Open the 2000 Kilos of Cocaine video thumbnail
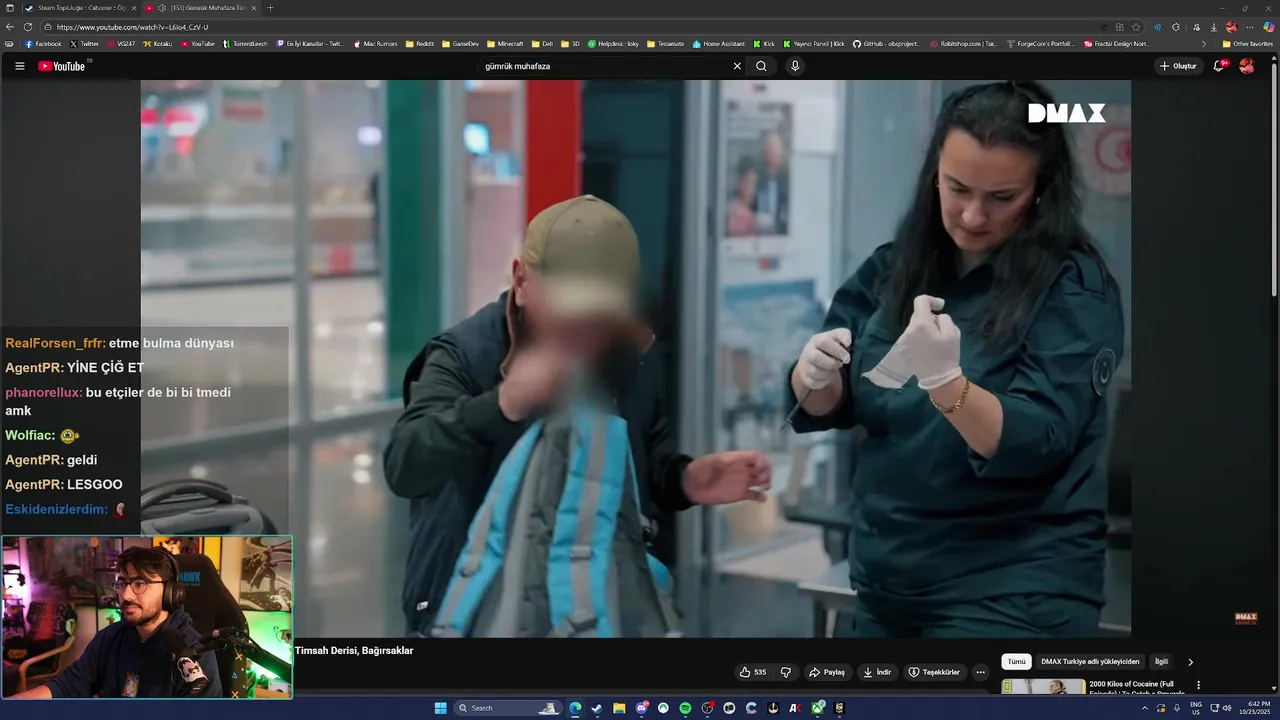Screen dimensions: 1280x720 (x=1043, y=687)
